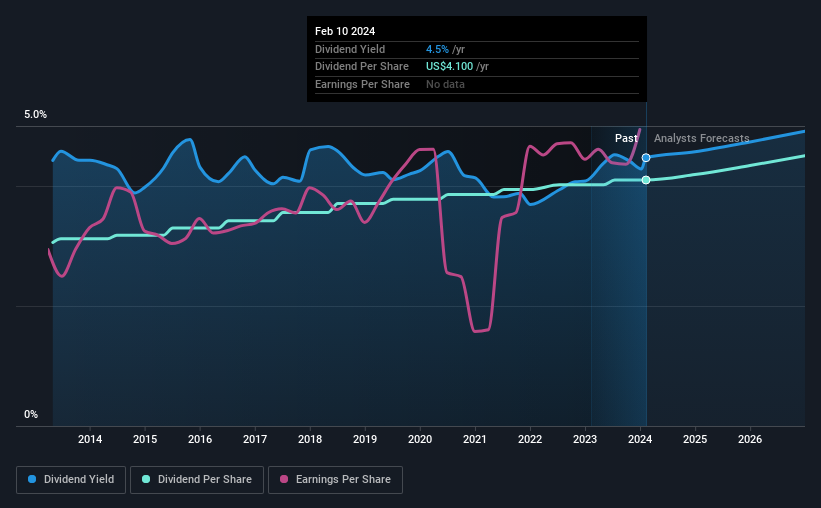821x508 pixels.
Task: Click the 2018 x-axis label
Action: 310,439
